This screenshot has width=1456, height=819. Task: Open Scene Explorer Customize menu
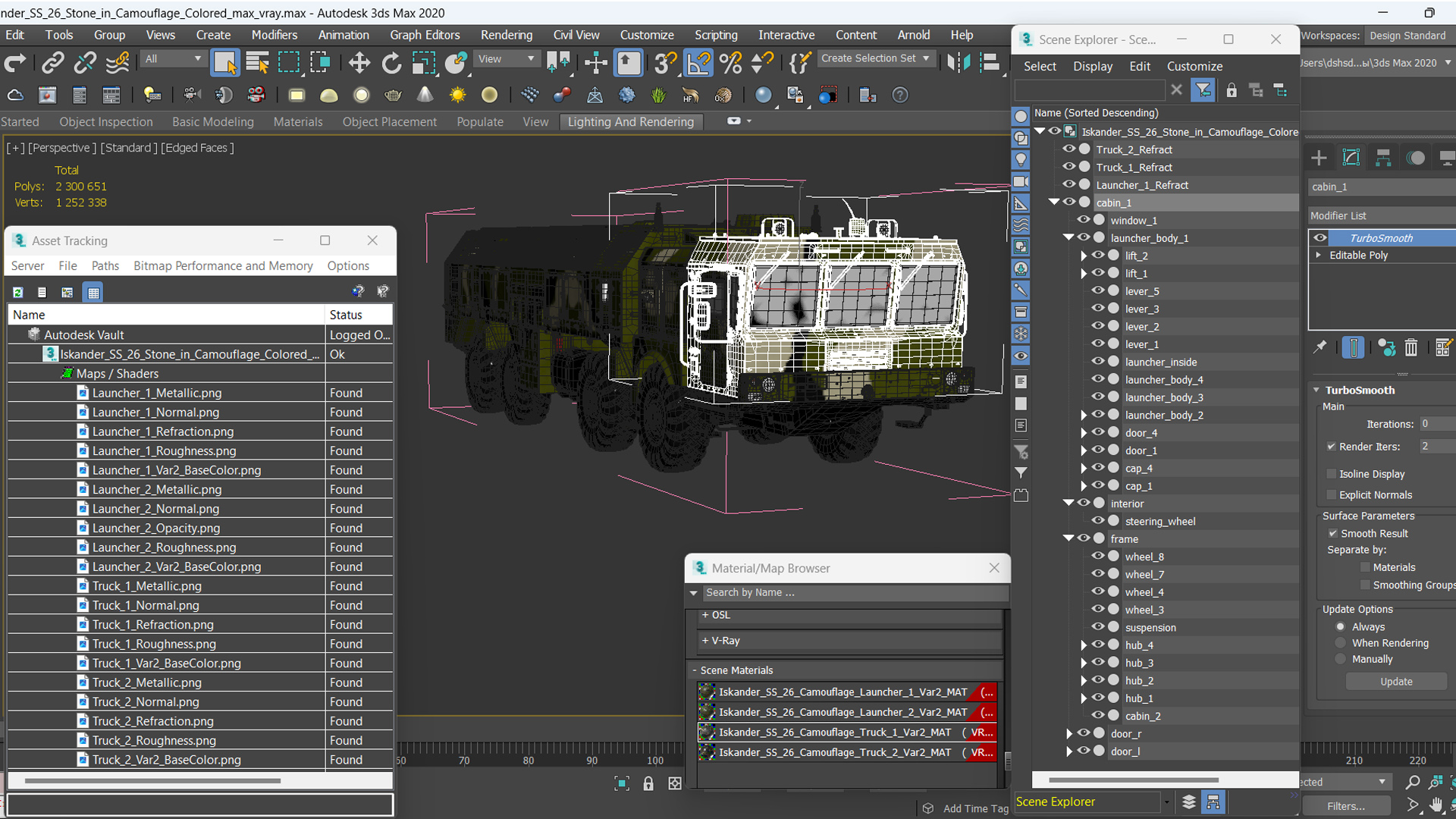(1194, 66)
